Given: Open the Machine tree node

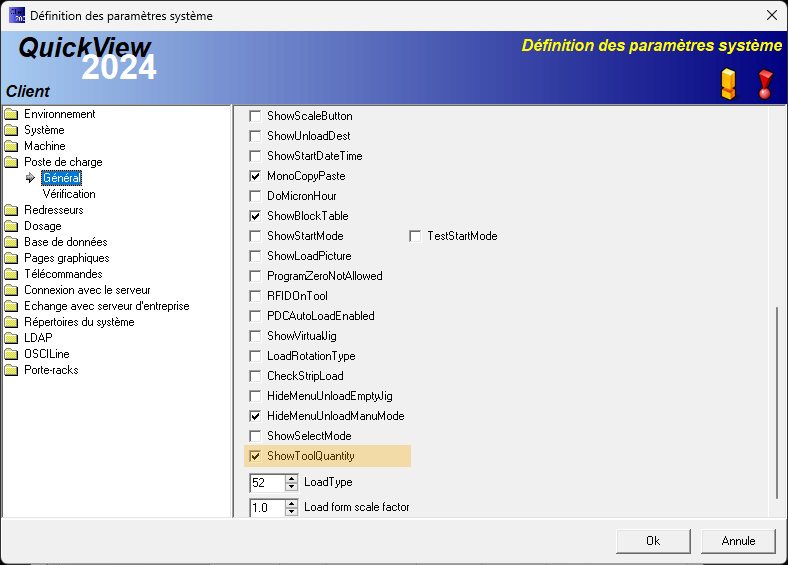Looking at the screenshot, I should pyautogui.click(x=45, y=146).
